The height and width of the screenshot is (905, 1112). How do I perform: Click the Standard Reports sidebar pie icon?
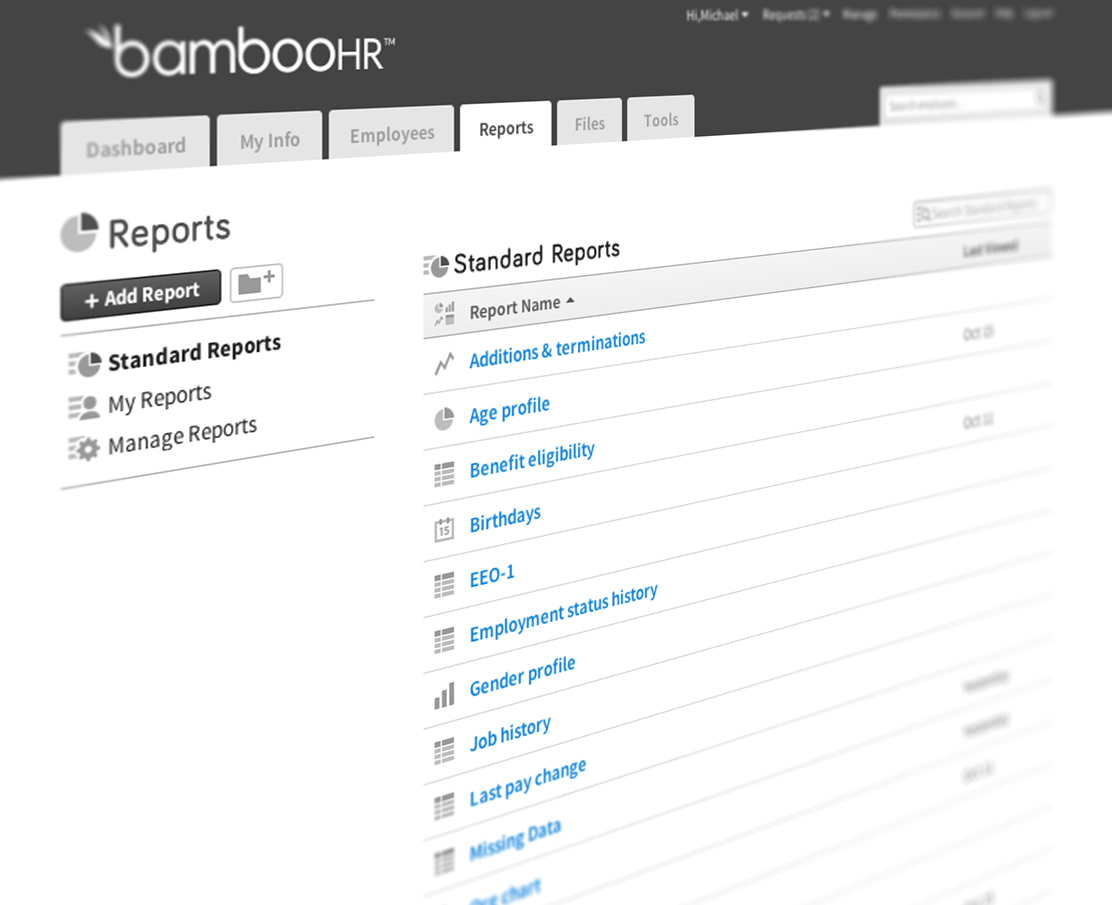(x=84, y=364)
